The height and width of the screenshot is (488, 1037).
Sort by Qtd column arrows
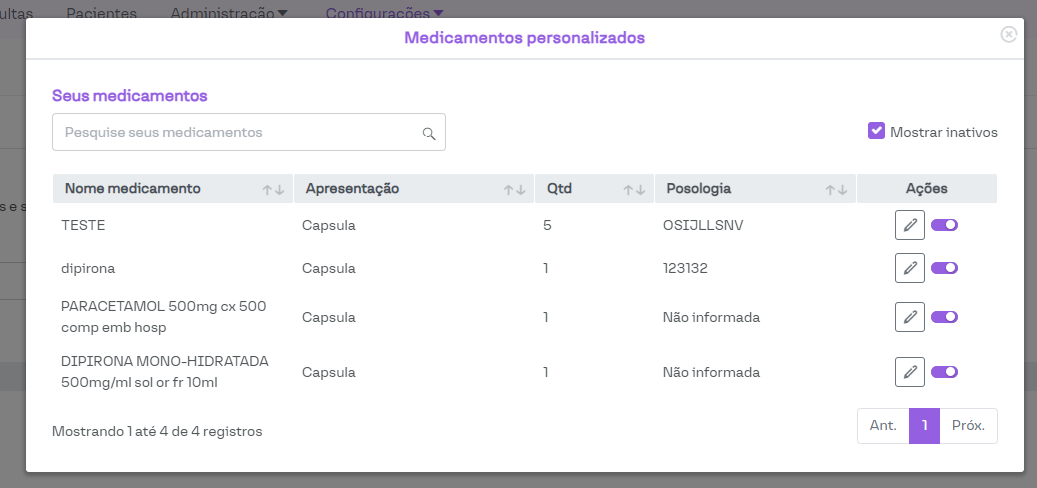(x=634, y=189)
